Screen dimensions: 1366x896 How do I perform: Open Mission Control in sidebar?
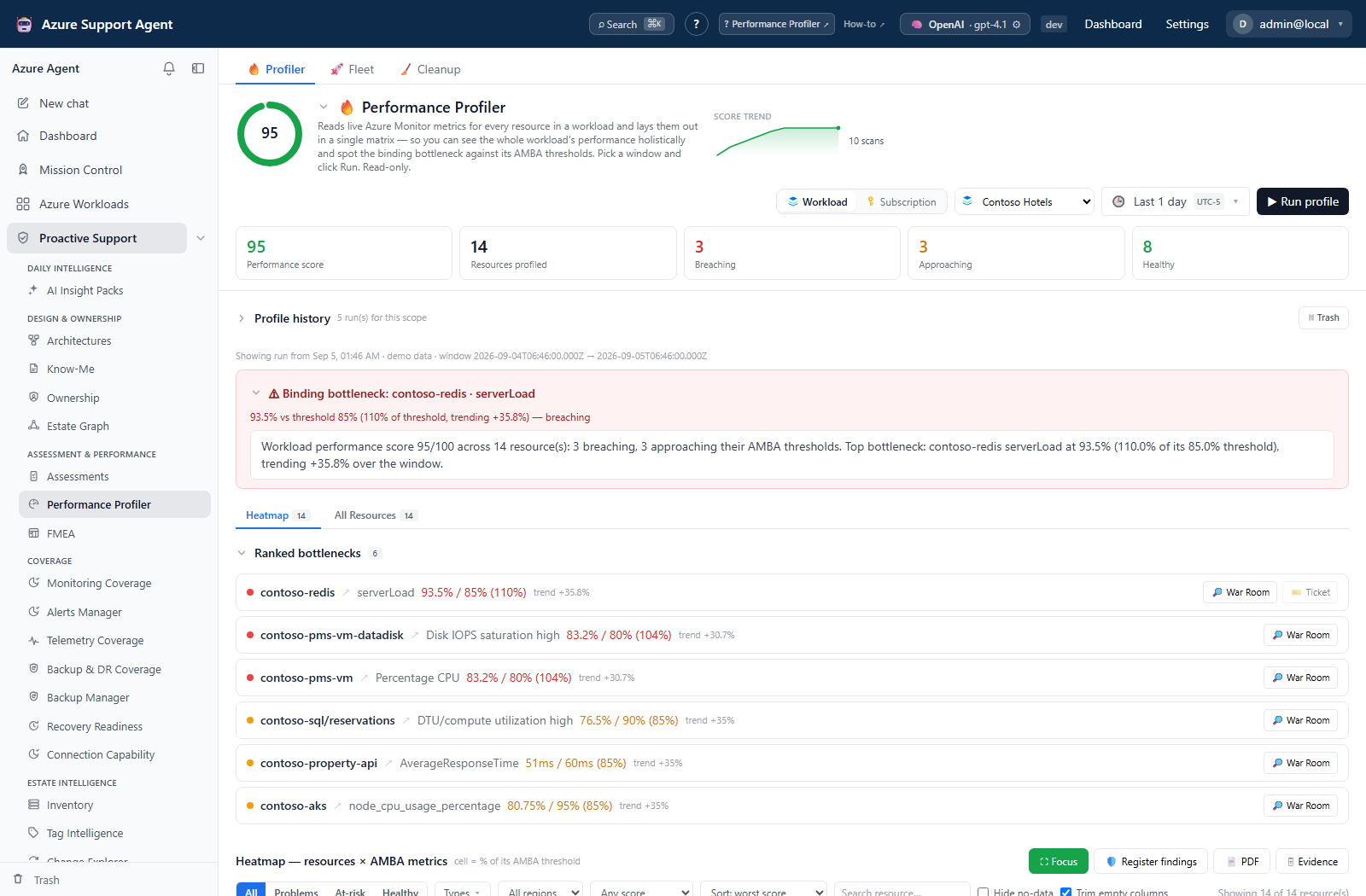(x=80, y=170)
